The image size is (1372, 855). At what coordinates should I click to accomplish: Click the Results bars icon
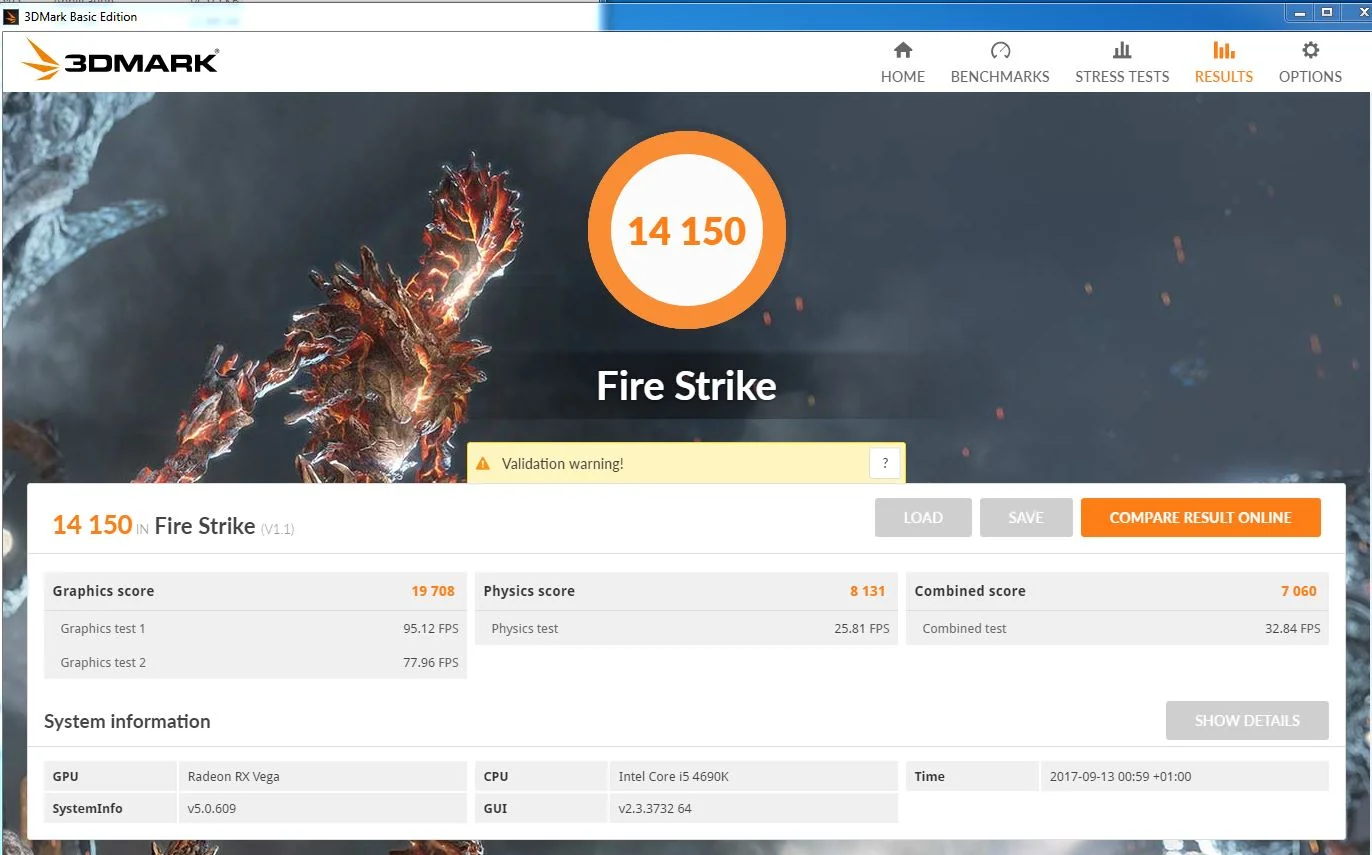[1224, 50]
